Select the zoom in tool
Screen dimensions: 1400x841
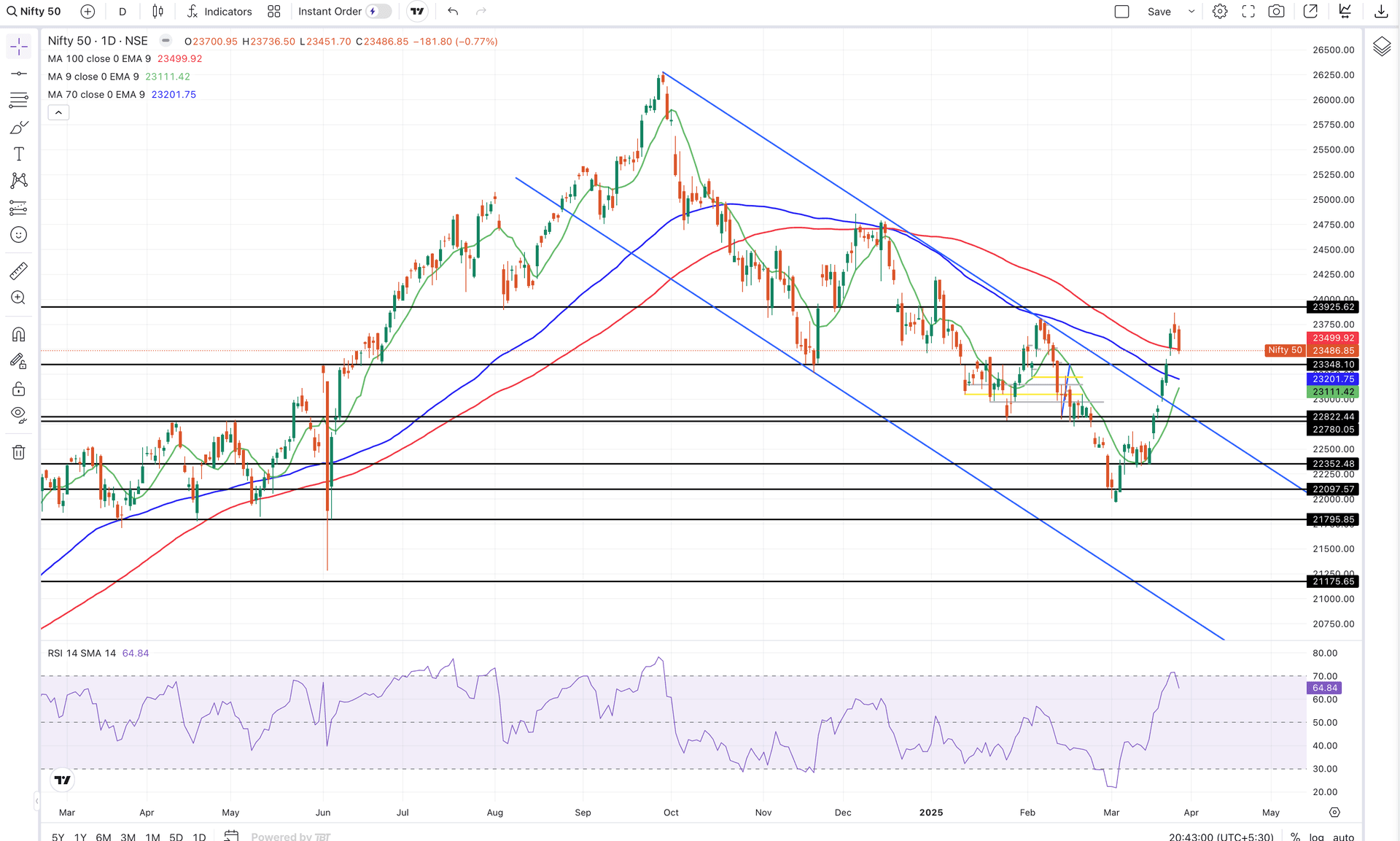pos(19,298)
